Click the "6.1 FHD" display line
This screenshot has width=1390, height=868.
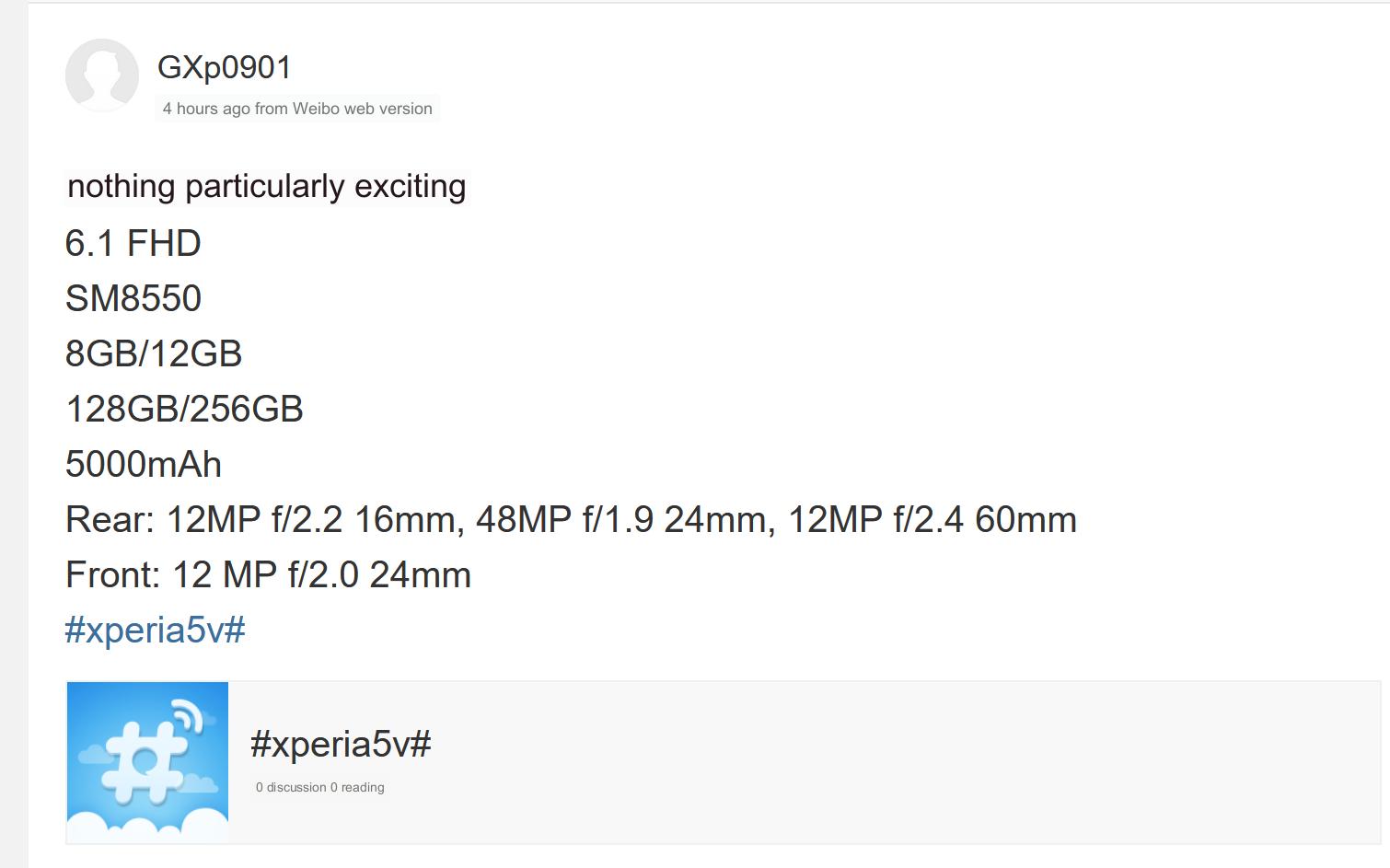tap(133, 244)
